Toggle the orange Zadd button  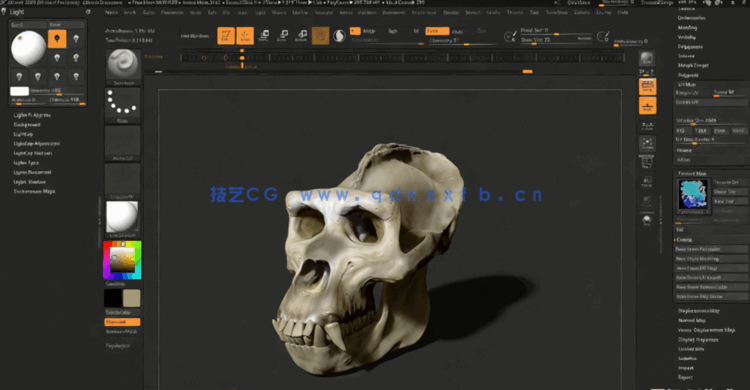click(437, 31)
